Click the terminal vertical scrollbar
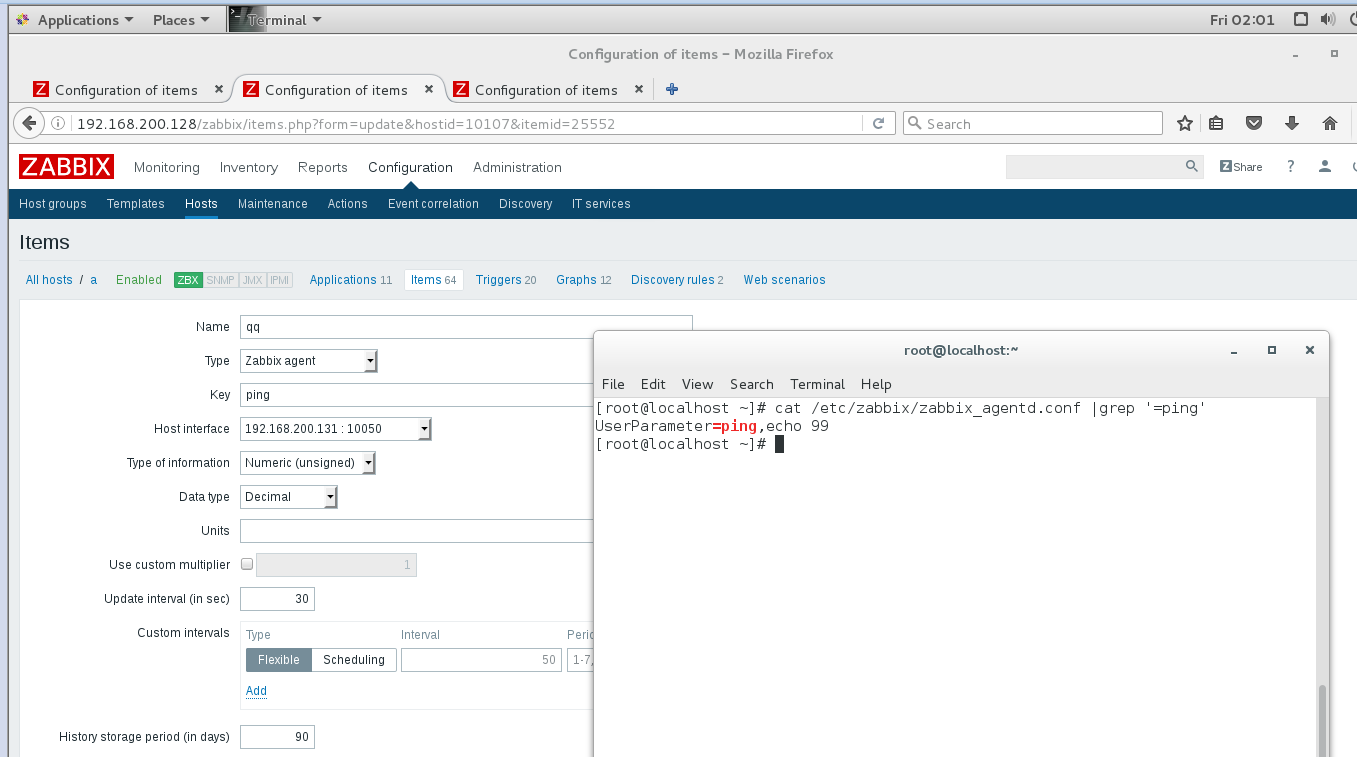 [x=1322, y=721]
